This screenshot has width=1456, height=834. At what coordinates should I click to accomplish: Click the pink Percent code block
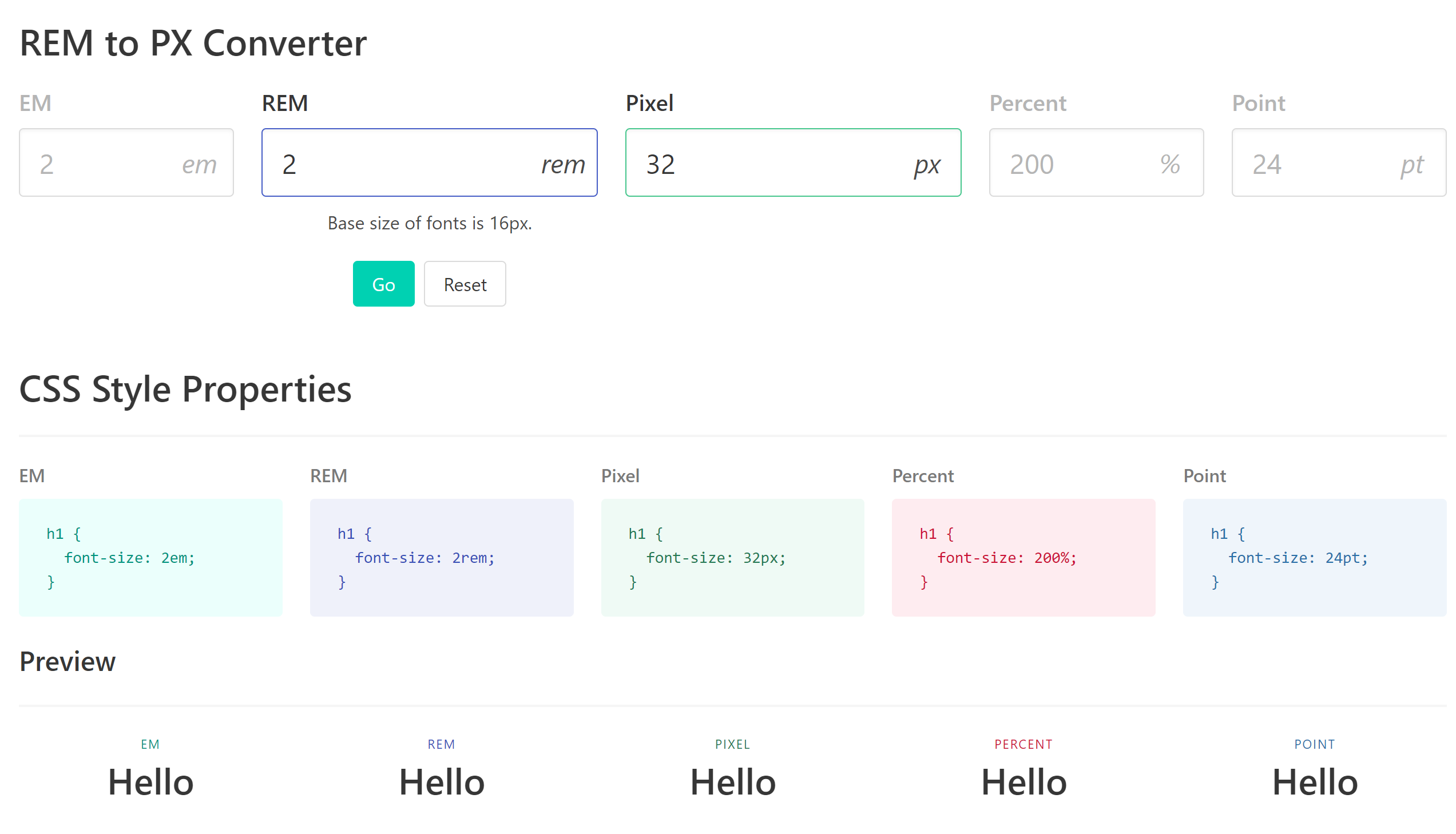1023,557
